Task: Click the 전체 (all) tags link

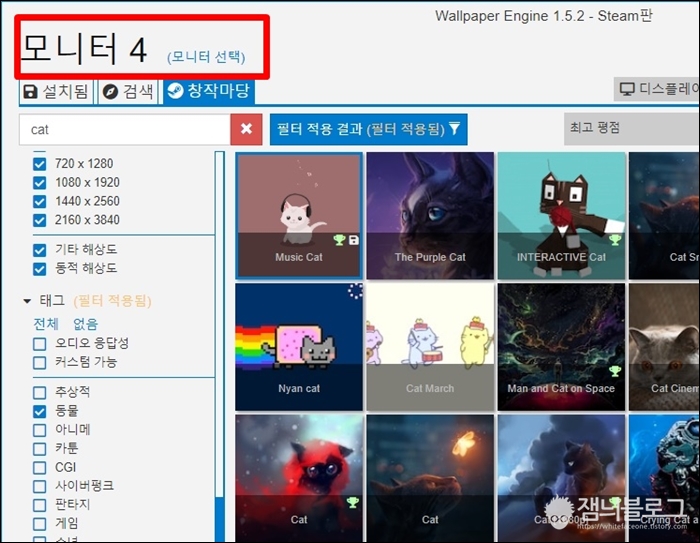Action: coord(46,324)
